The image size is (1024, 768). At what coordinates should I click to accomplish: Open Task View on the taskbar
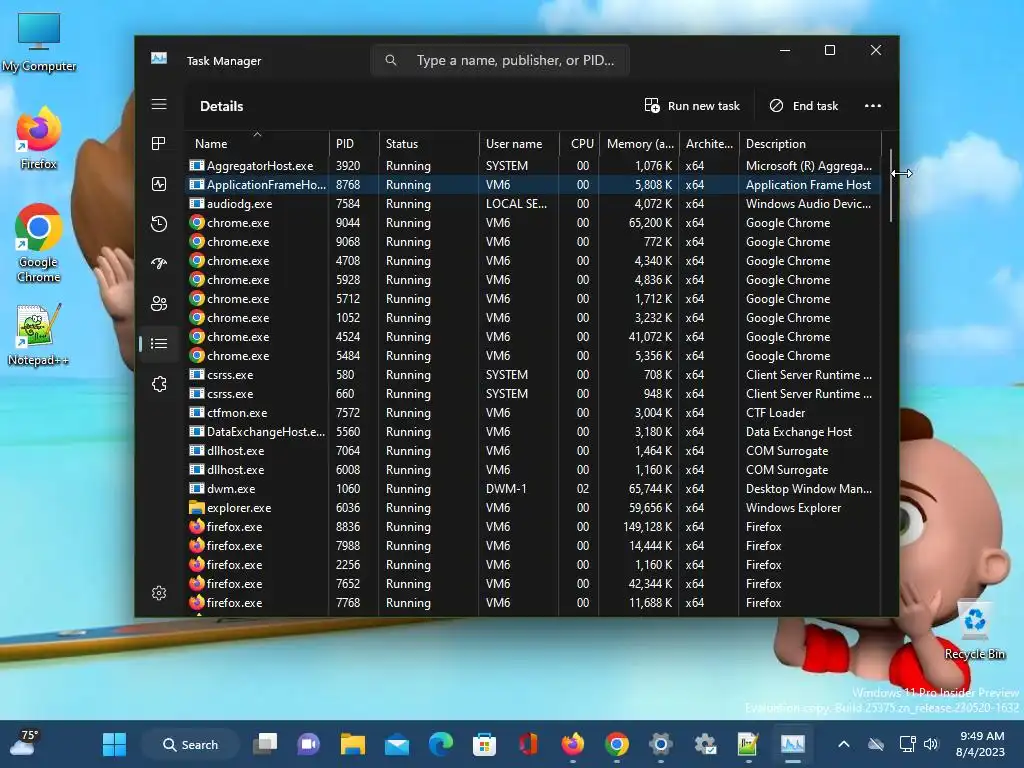pos(265,744)
